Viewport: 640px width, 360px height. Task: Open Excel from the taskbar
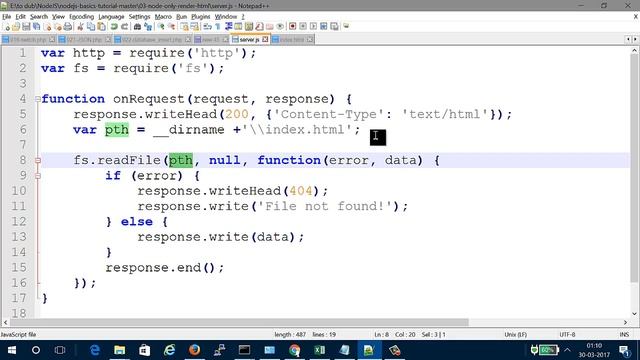click(x=320, y=350)
